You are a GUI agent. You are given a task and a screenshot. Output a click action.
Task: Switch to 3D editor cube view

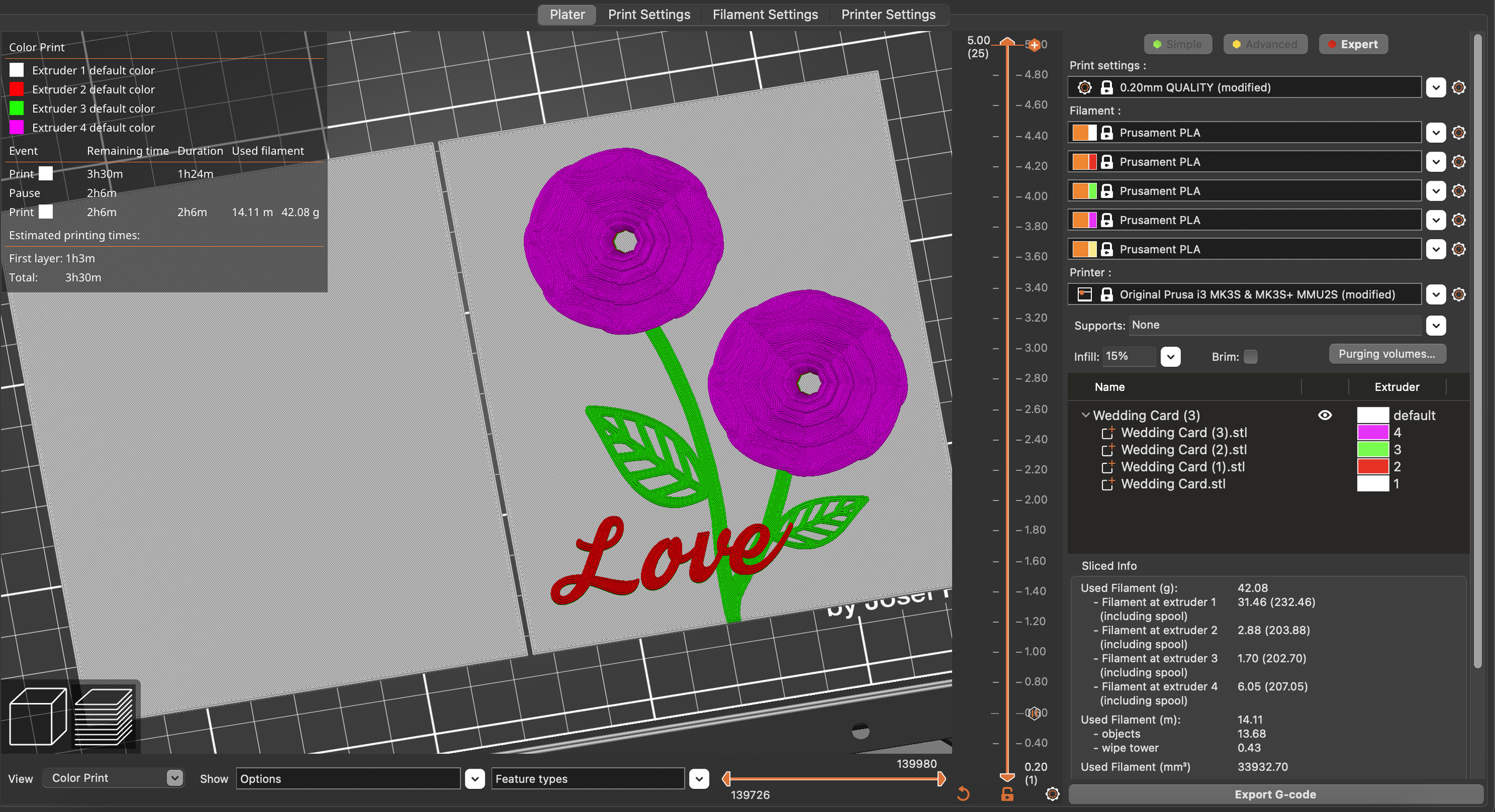point(37,716)
